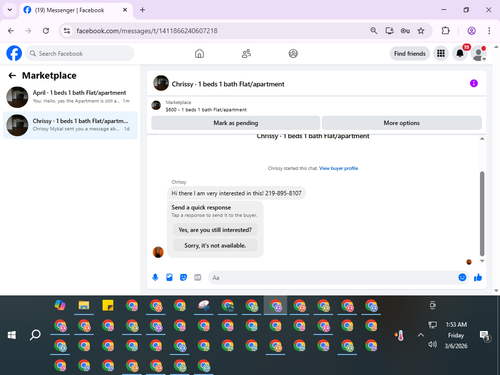Open Chrome profile icon

pos(471,31)
